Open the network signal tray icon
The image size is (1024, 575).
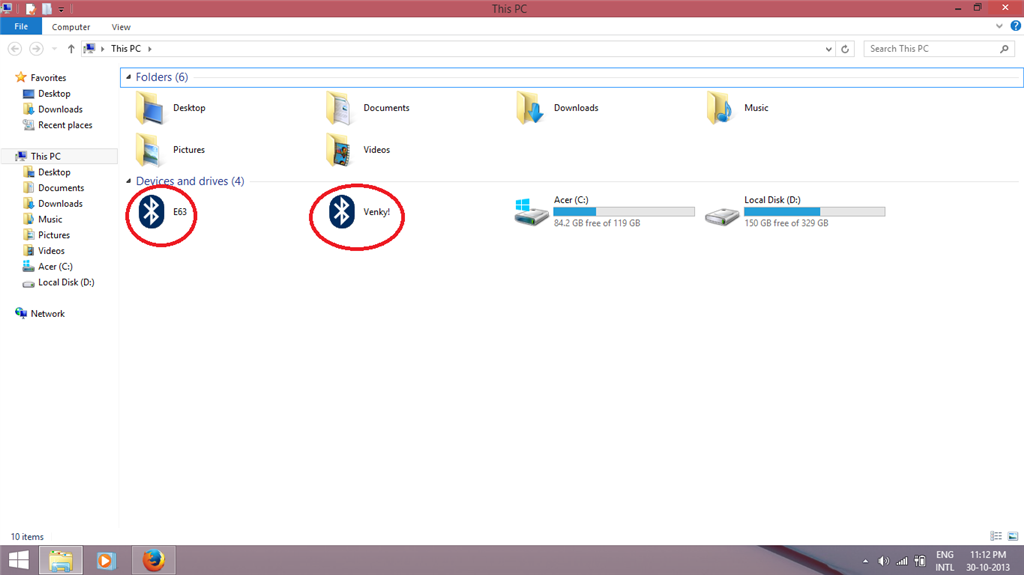pos(902,561)
